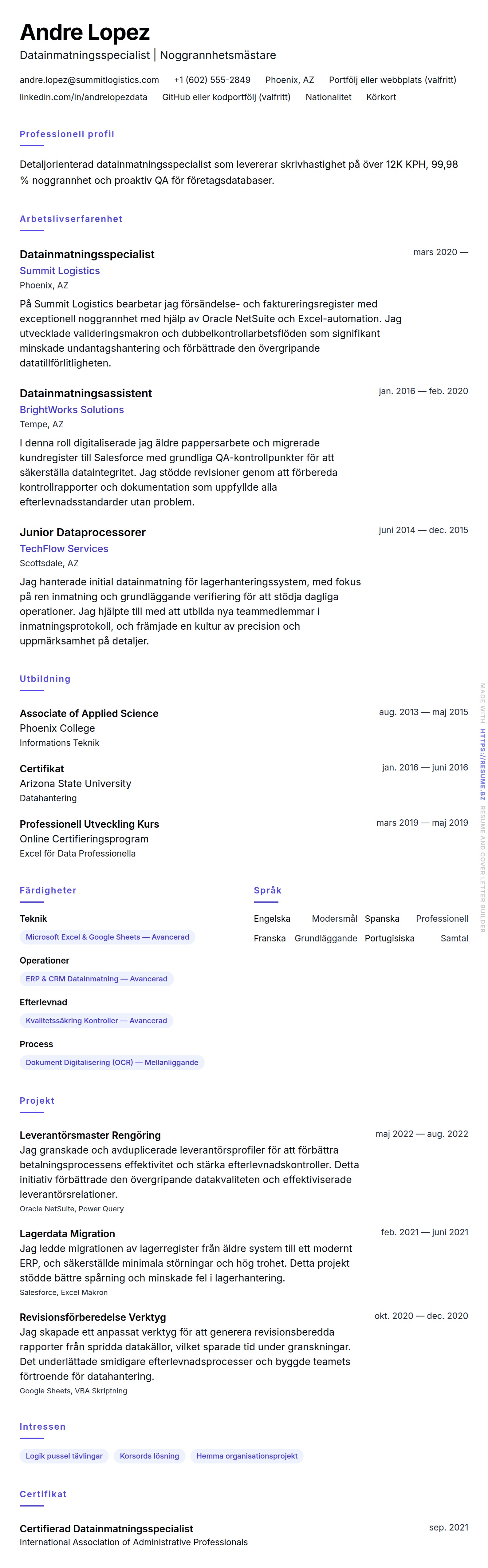Click the Dokument Digitalisering (OCR) skill tag
This screenshot has height=1568, width=488.
point(112,1062)
